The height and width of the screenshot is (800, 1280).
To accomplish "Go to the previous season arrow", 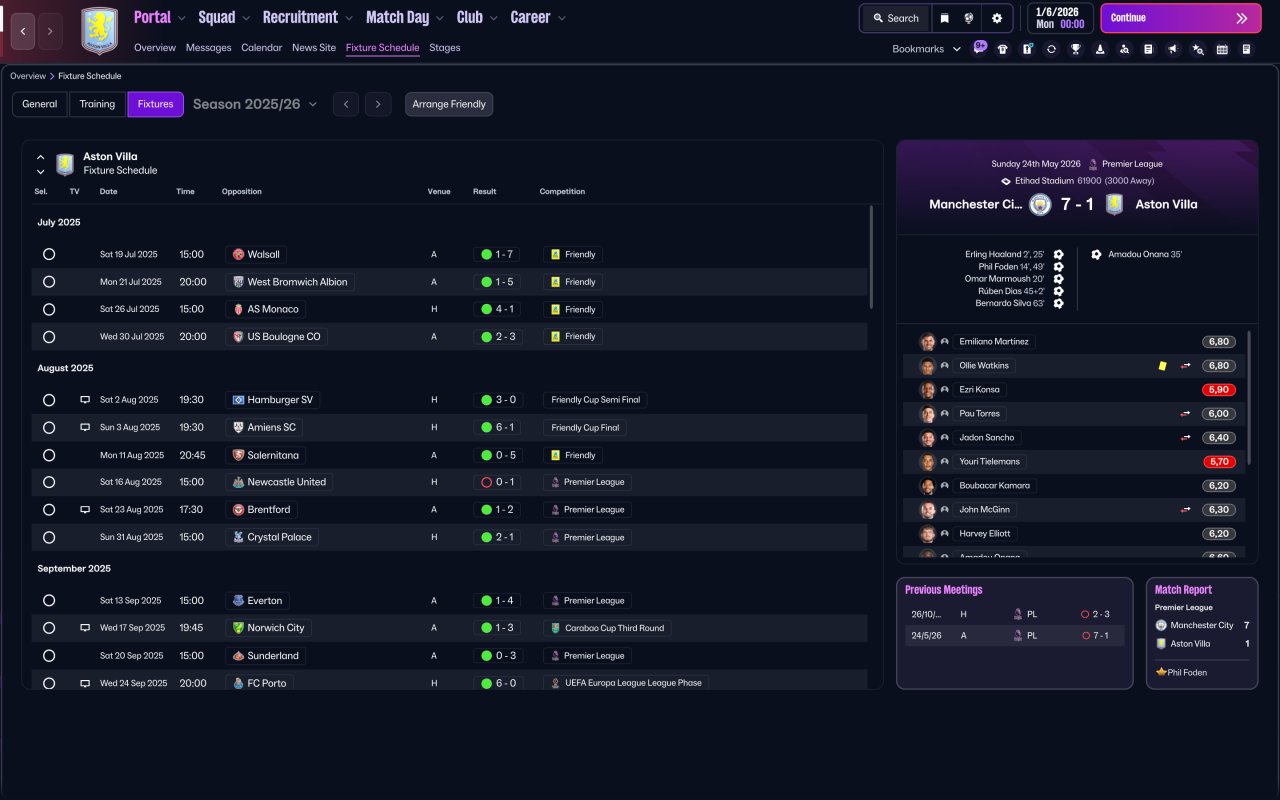I will click(x=346, y=104).
